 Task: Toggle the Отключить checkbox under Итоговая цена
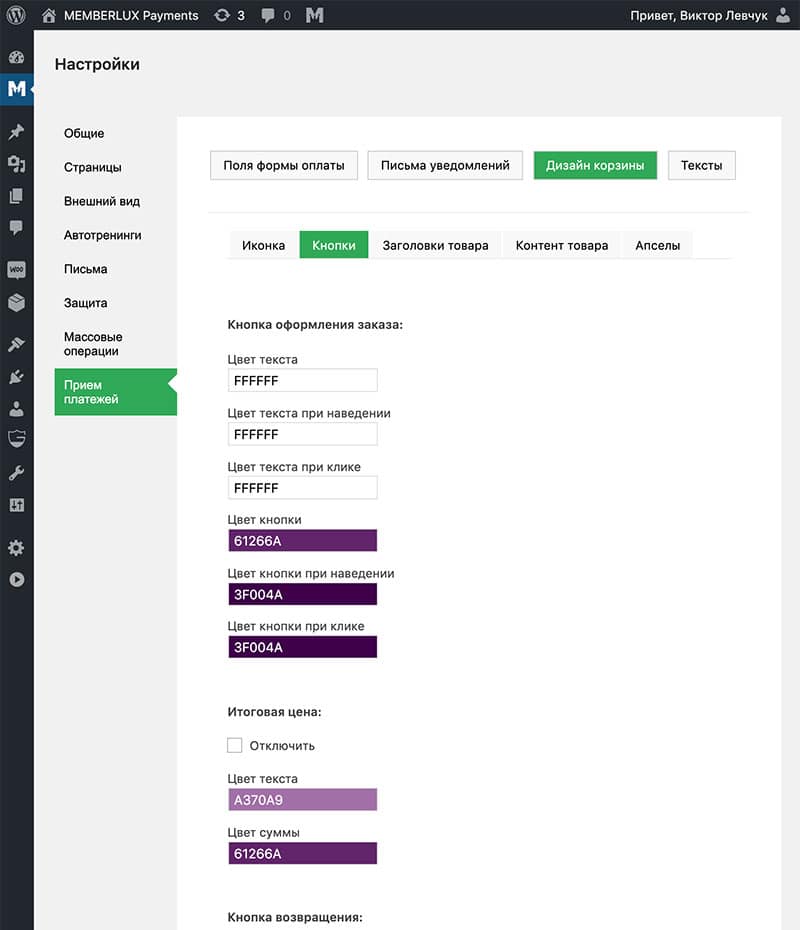[235, 745]
